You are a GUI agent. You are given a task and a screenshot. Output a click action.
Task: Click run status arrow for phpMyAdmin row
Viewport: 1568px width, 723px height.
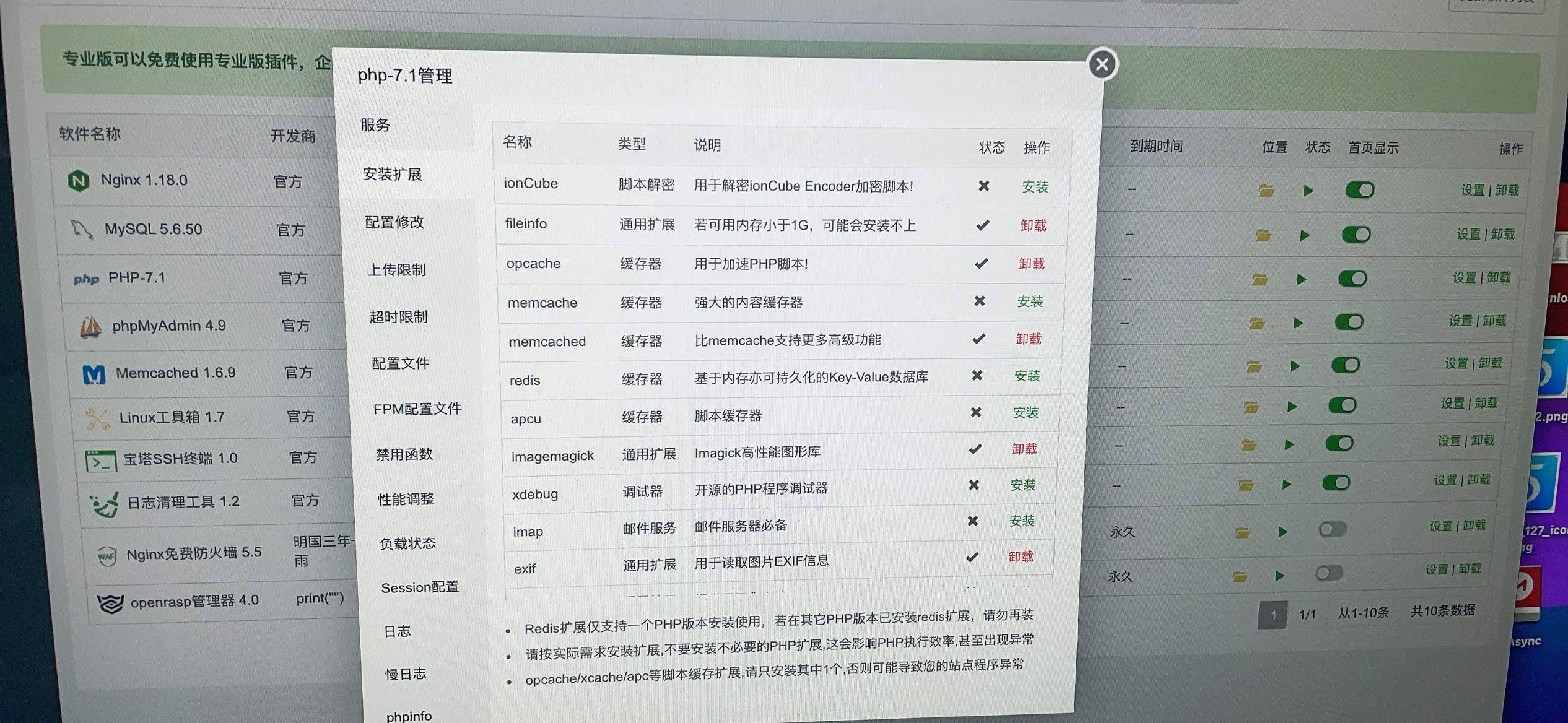pyautogui.click(x=1299, y=323)
